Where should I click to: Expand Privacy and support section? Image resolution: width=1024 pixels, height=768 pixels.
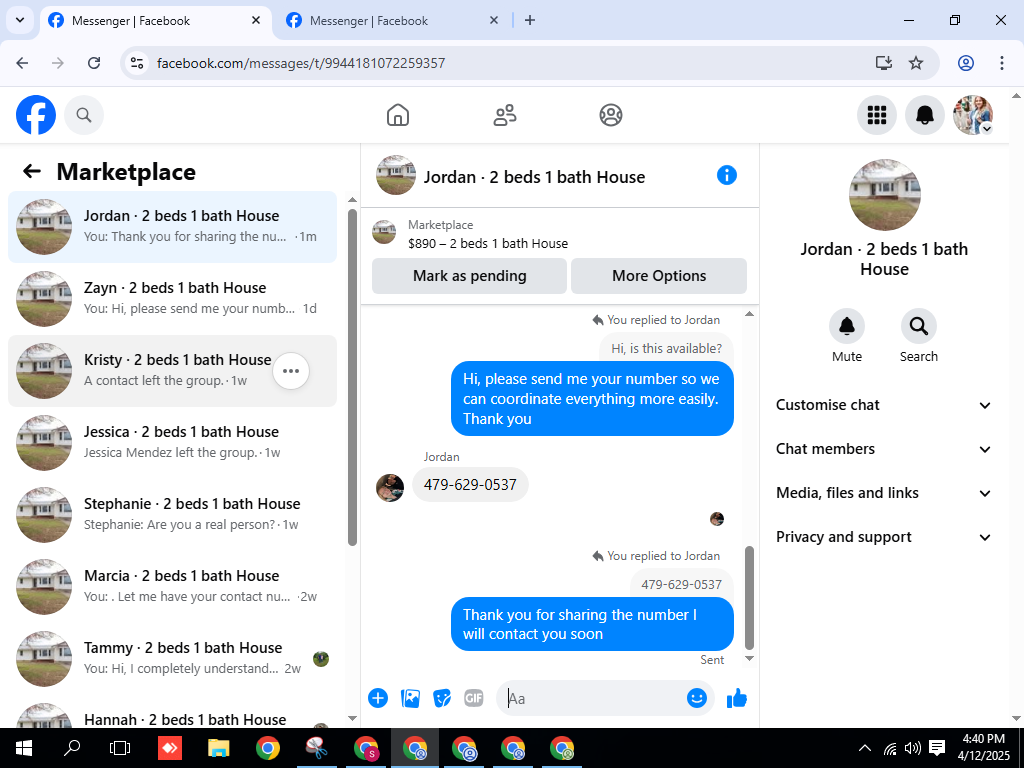pyautogui.click(x=884, y=537)
